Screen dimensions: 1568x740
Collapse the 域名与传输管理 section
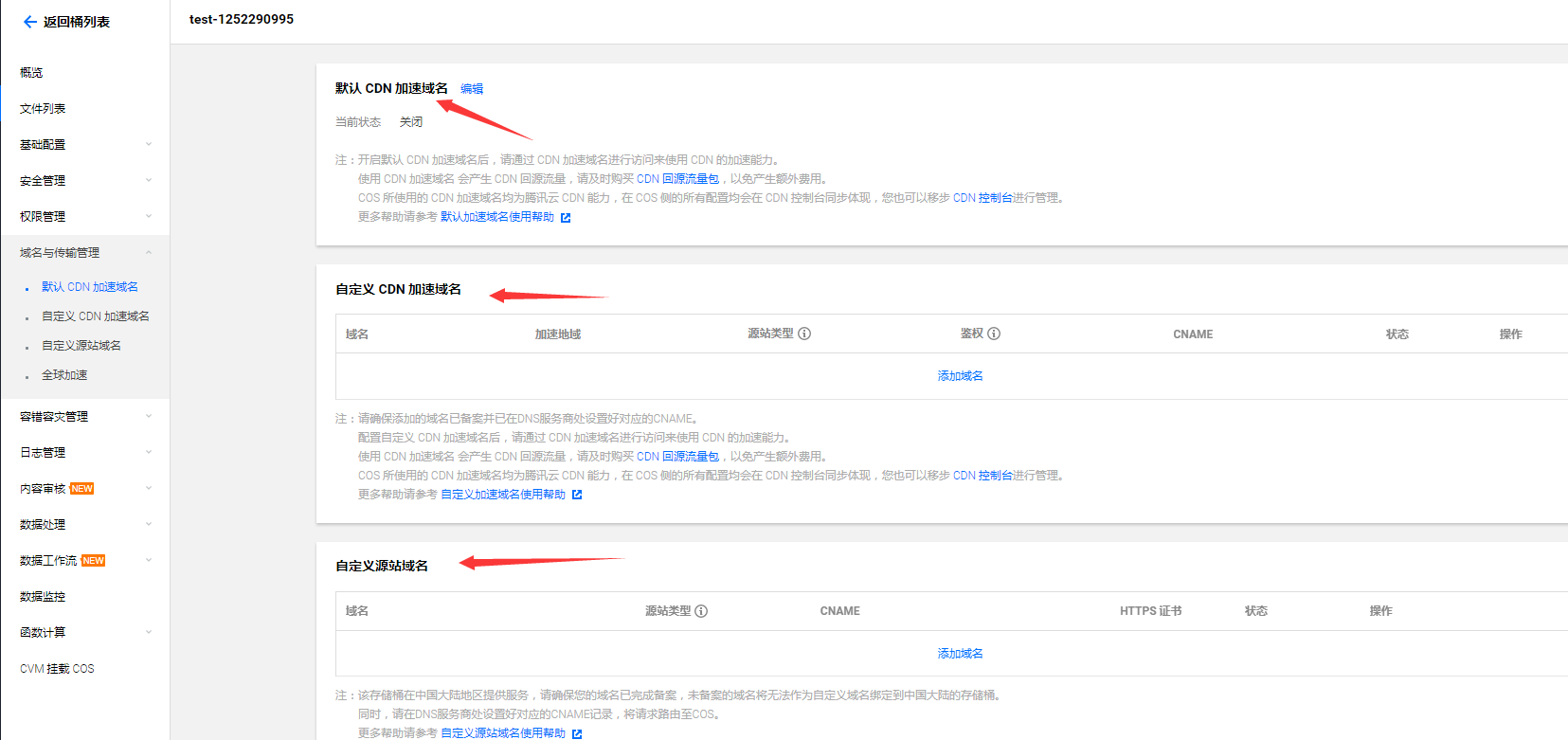pyautogui.click(x=149, y=253)
